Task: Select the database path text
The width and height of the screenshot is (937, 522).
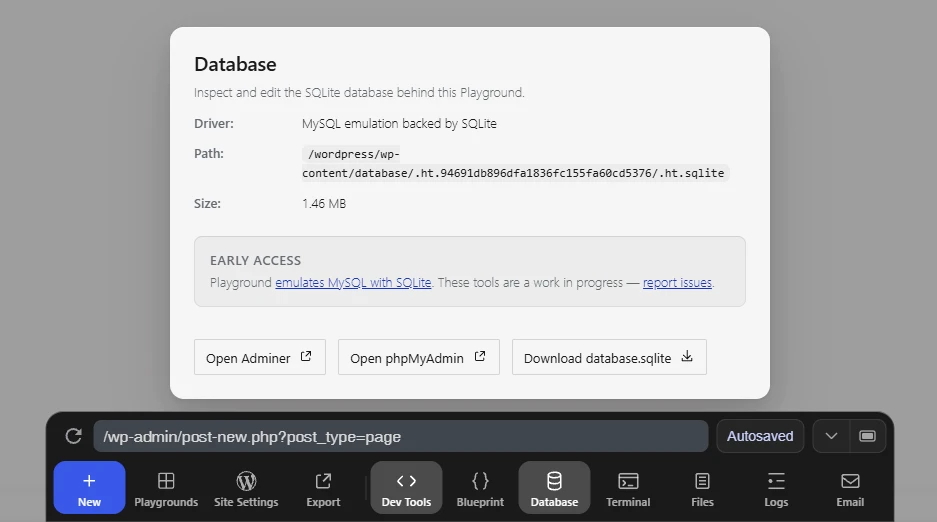Action: click(515, 164)
